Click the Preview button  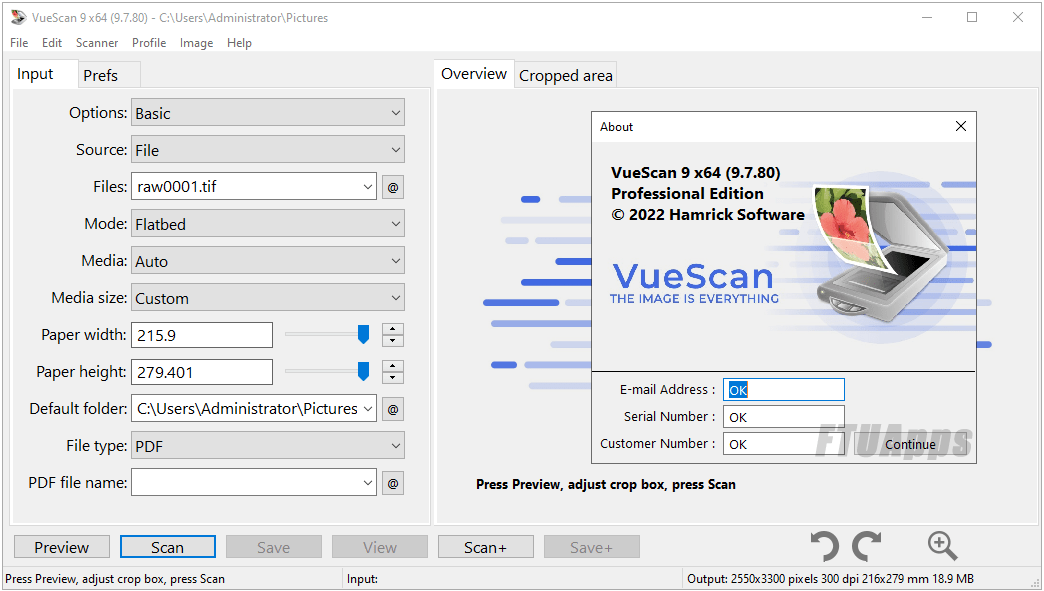pos(62,547)
